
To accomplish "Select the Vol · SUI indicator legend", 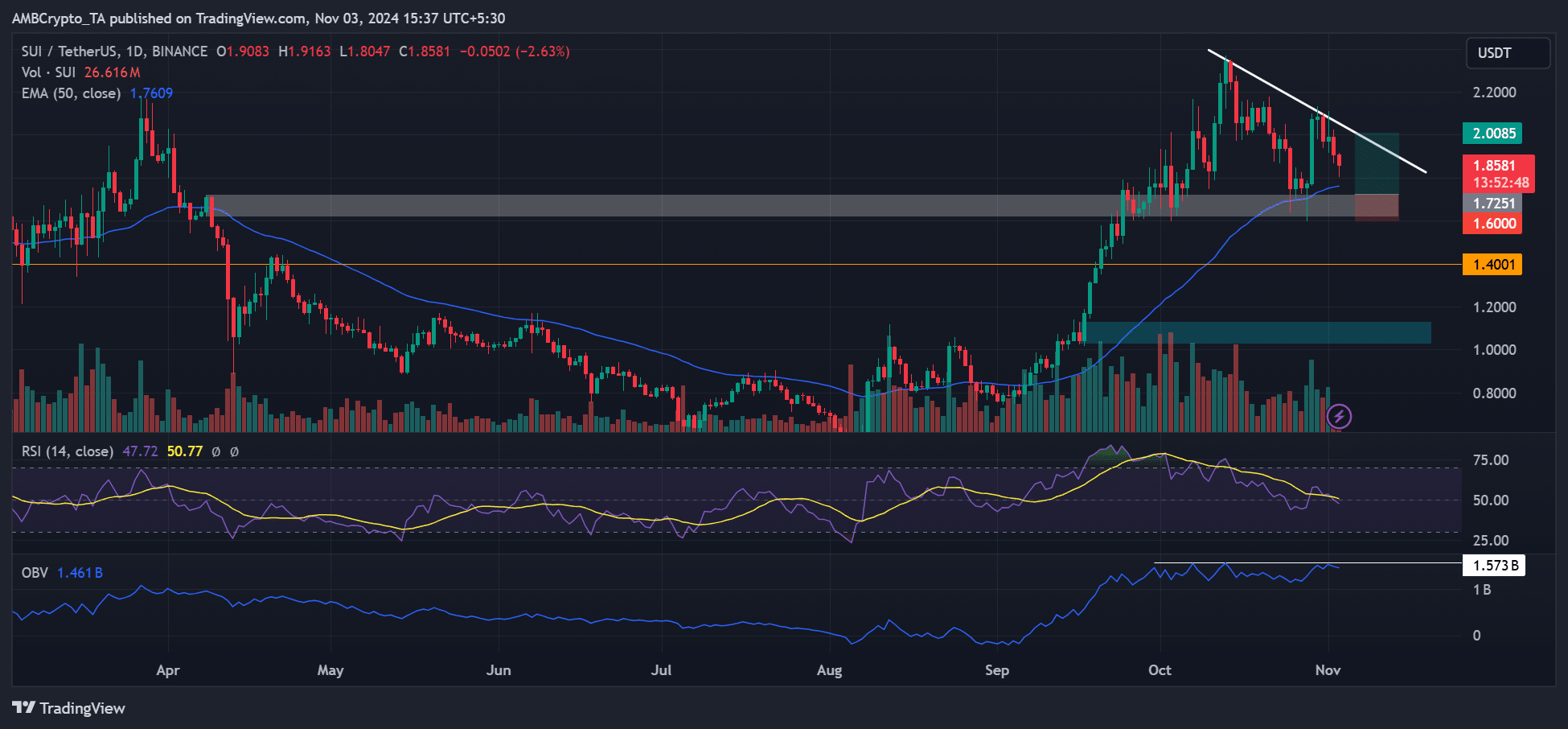I will click(x=48, y=72).
